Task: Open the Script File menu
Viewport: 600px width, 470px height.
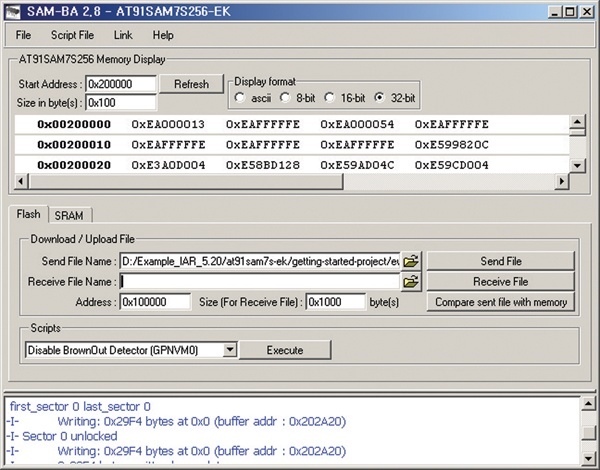Action: click(71, 35)
